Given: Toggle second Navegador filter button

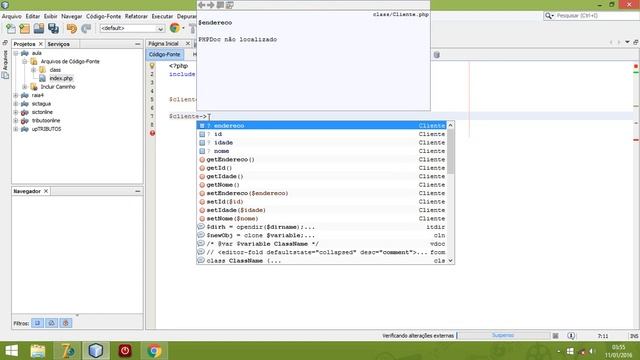Looking at the screenshot, I should (52, 323).
